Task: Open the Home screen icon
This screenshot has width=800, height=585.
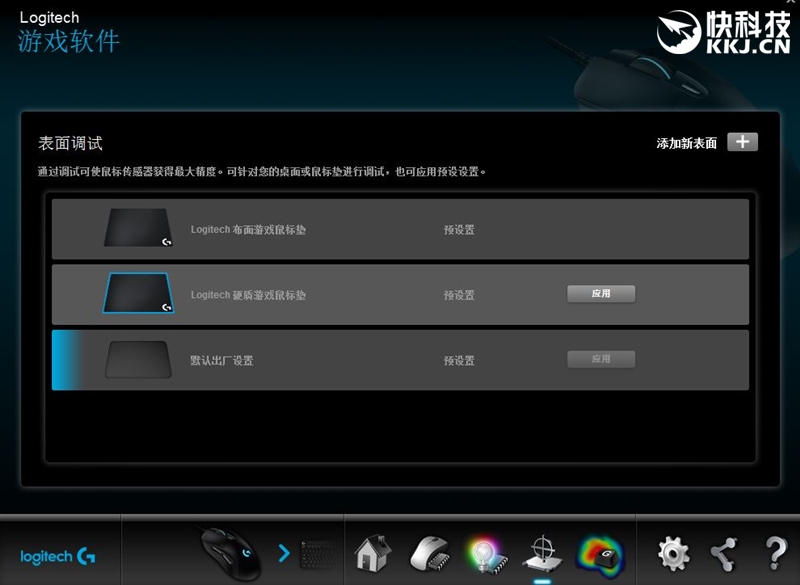Action: [372, 552]
